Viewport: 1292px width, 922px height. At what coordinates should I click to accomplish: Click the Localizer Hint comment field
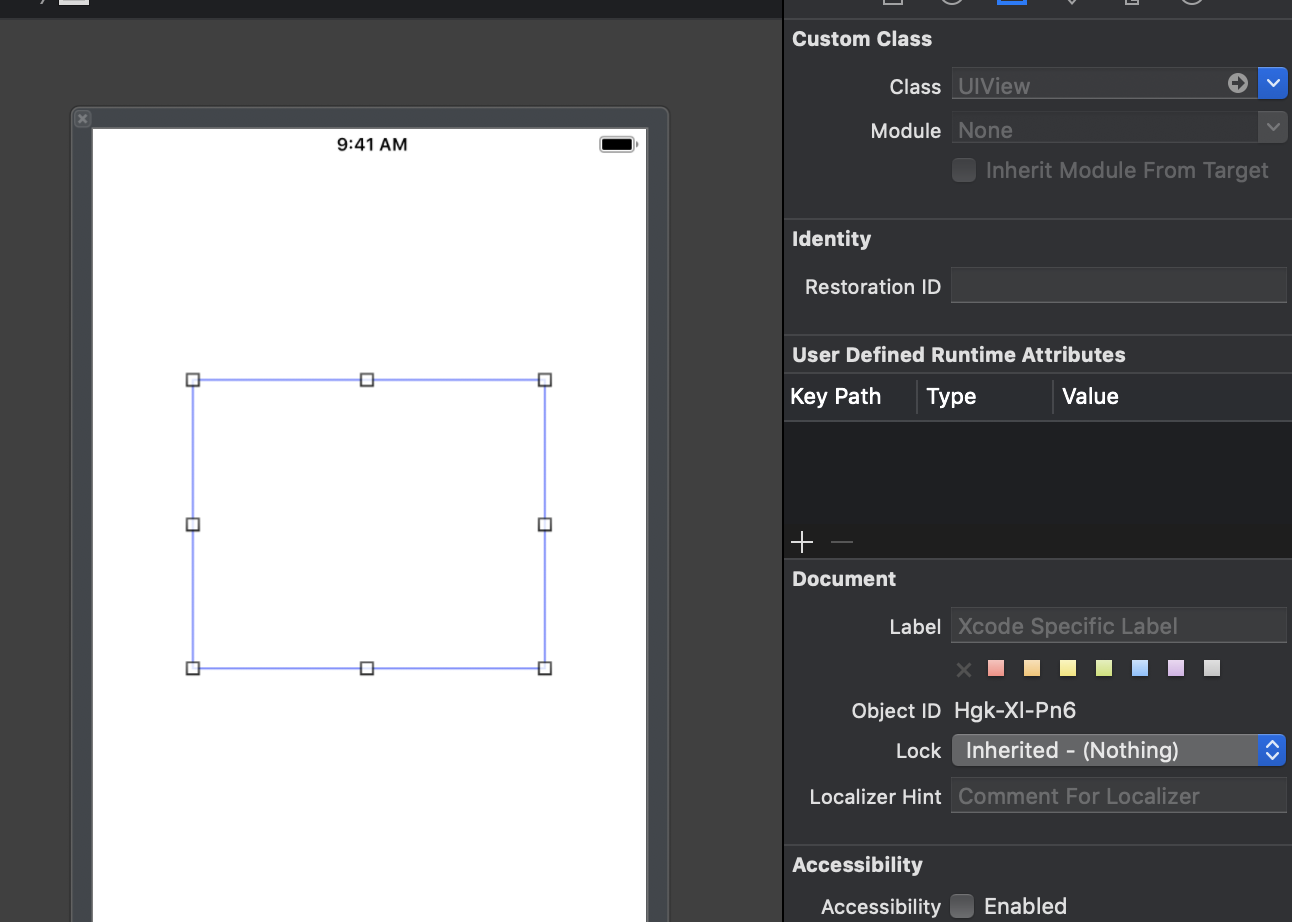point(1118,796)
